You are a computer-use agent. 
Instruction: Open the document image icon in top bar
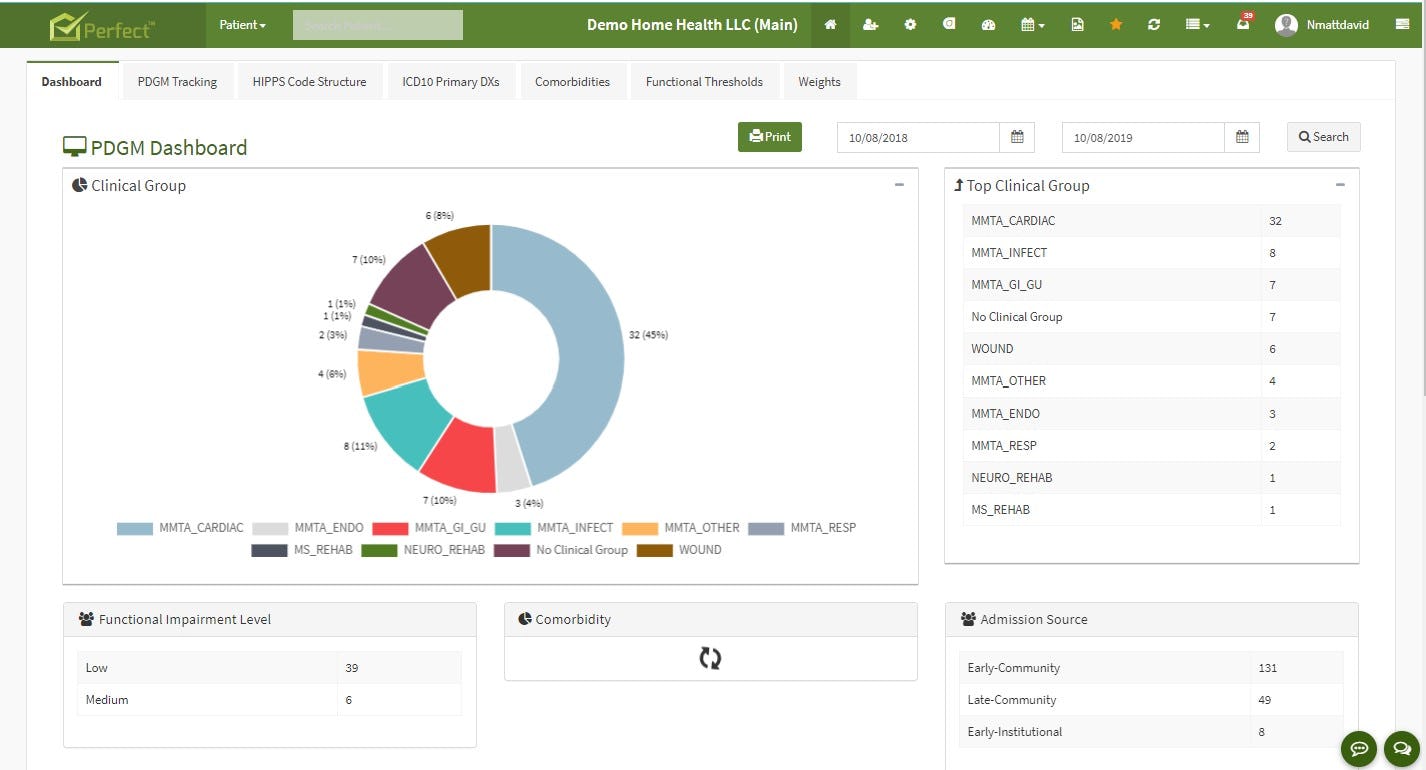point(1077,25)
